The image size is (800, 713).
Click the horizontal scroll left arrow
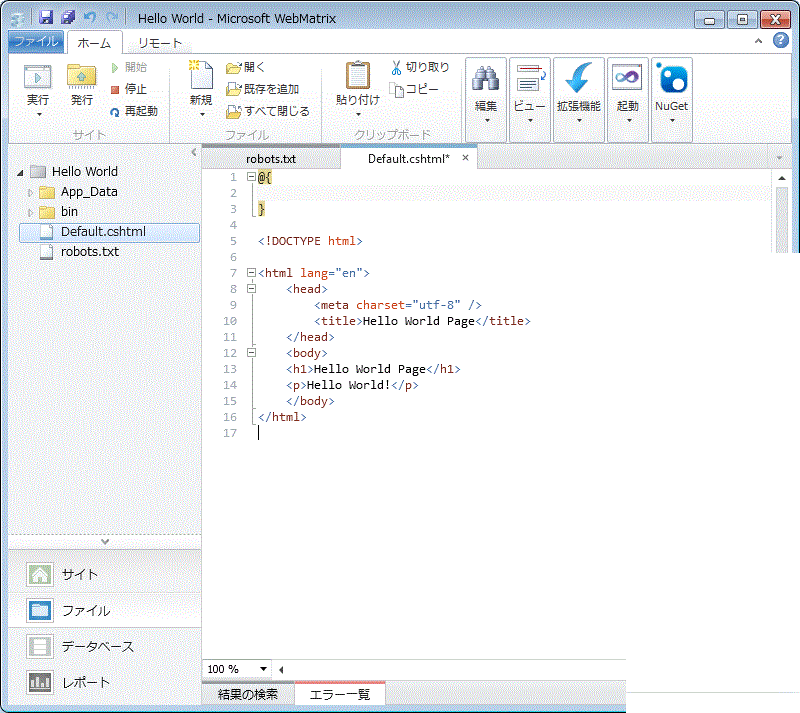pyautogui.click(x=281, y=669)
